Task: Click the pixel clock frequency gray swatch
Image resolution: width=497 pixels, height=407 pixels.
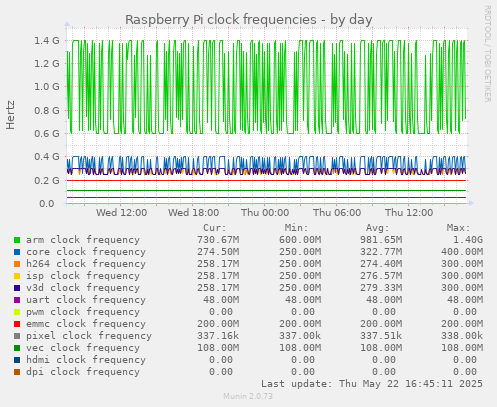Action: pos(17,336)
